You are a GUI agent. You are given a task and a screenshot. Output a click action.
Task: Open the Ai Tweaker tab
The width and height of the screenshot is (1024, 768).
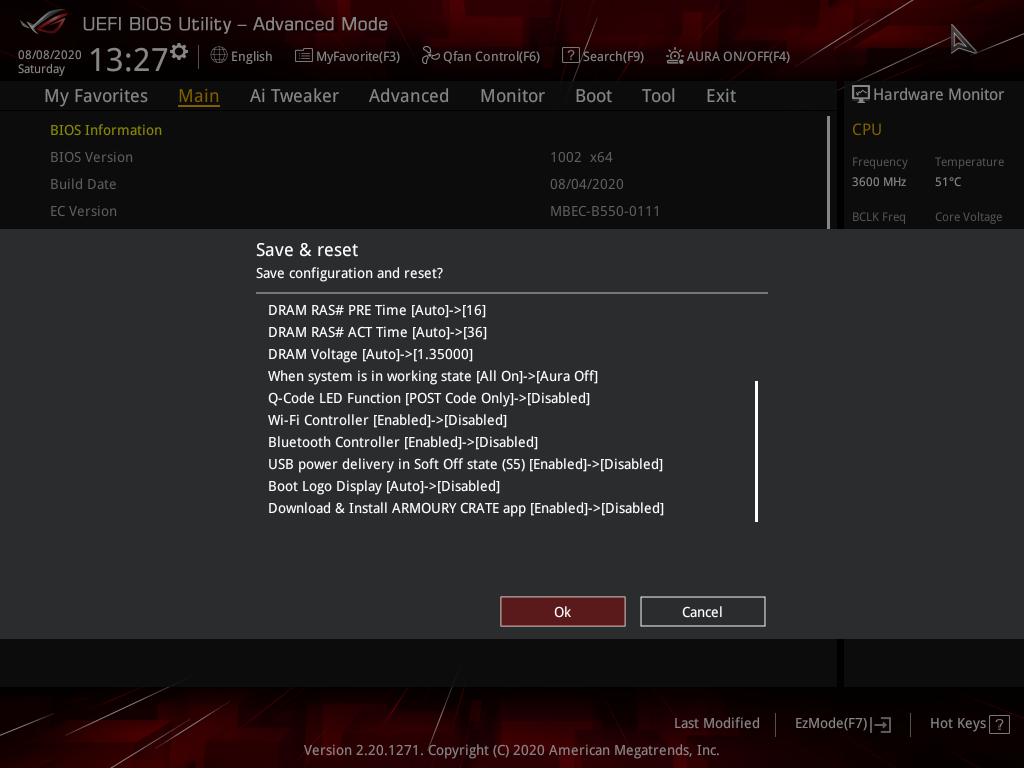[294, 96]
